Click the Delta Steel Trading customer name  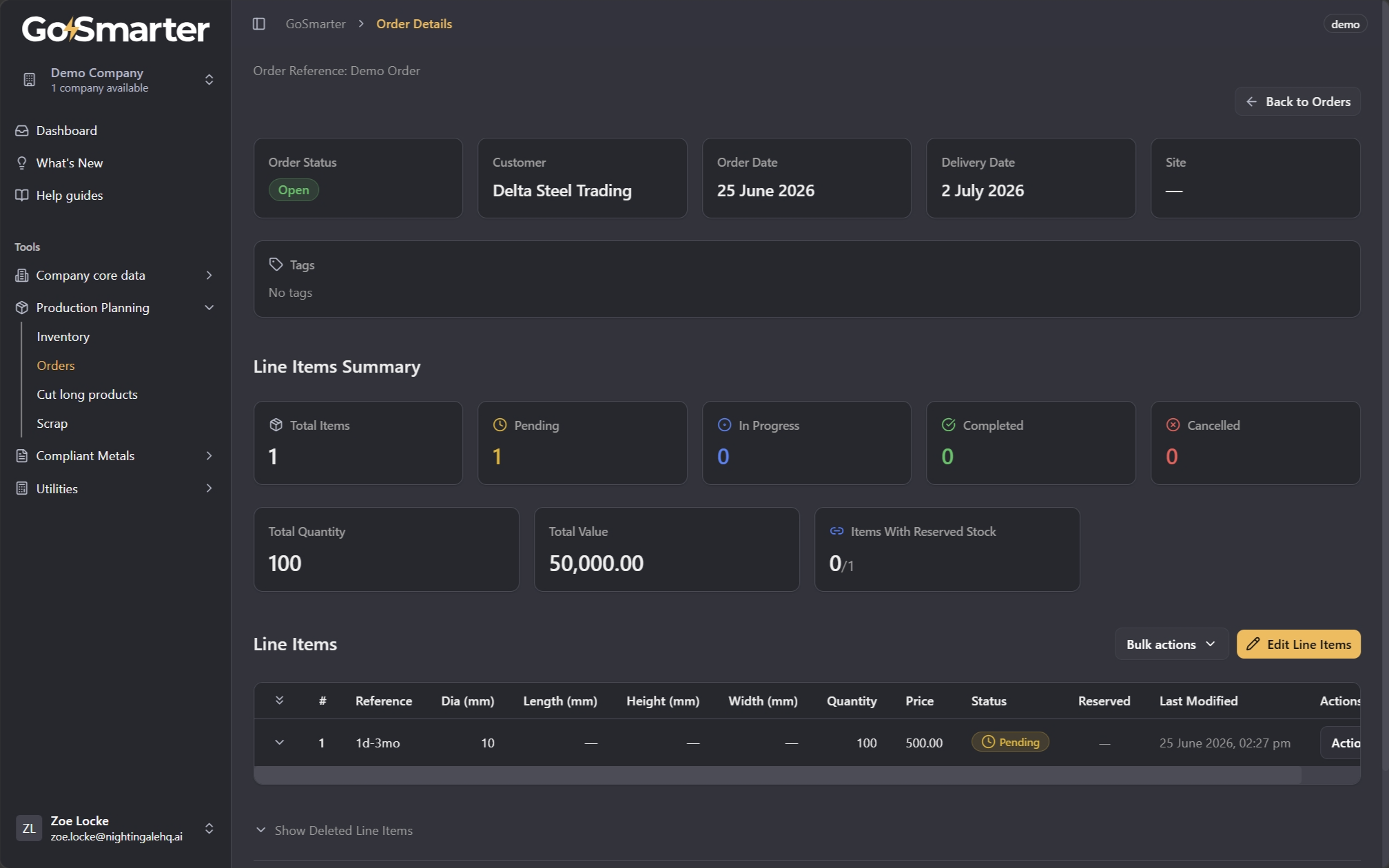click(562, 191)
